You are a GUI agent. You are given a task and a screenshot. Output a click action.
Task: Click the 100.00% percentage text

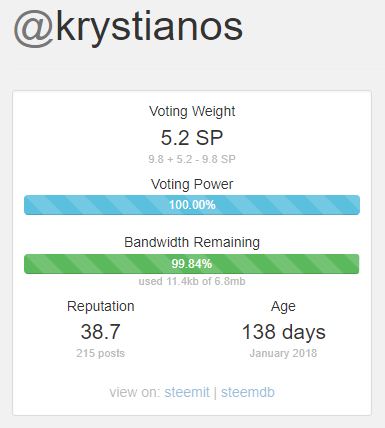[x=192, y=205]
